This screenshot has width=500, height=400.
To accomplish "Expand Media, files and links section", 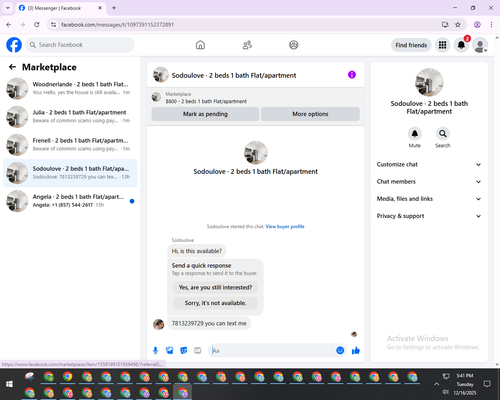I will click(x=429, y=199).
